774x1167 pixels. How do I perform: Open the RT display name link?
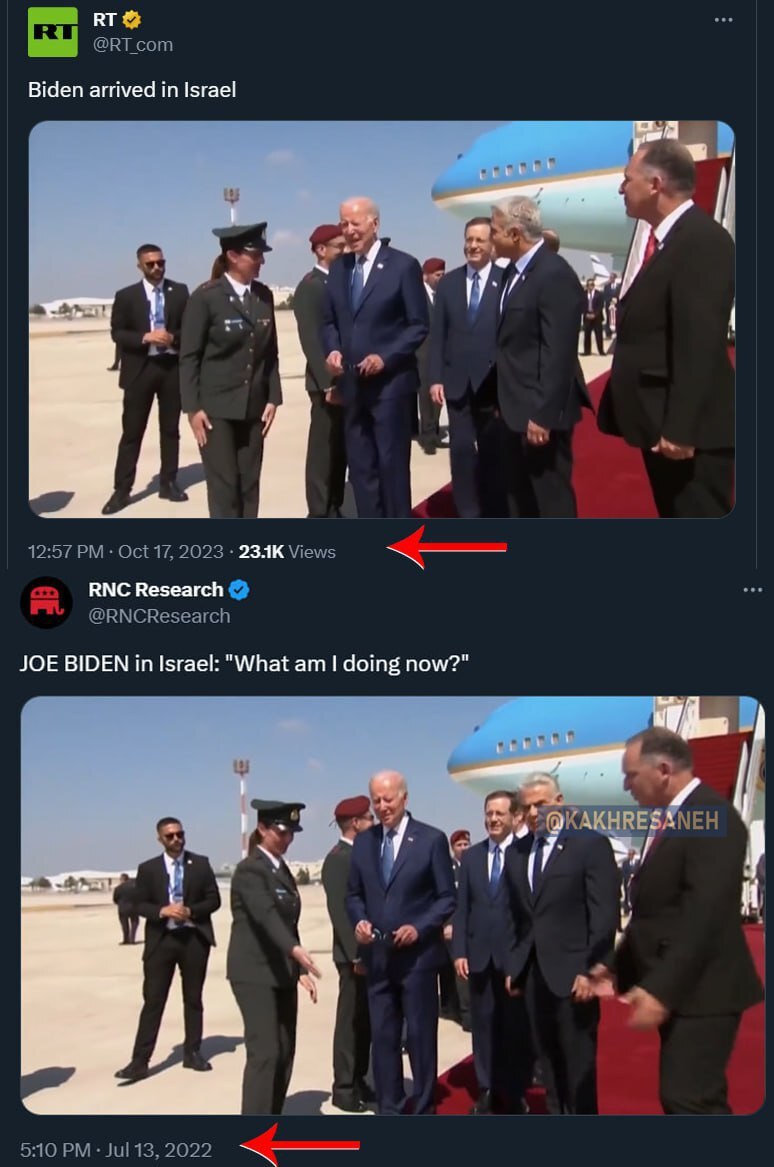[x=104, y=20]
